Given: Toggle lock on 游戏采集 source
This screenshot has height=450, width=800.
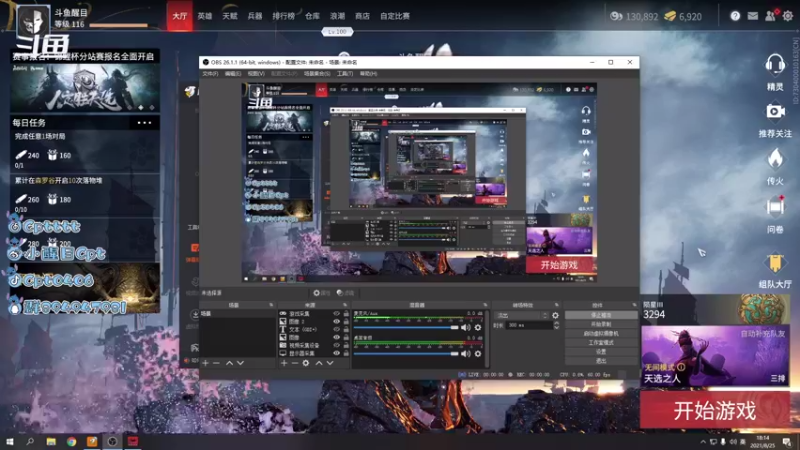Looking at the screenshot, I should click(x=346, y=314).
